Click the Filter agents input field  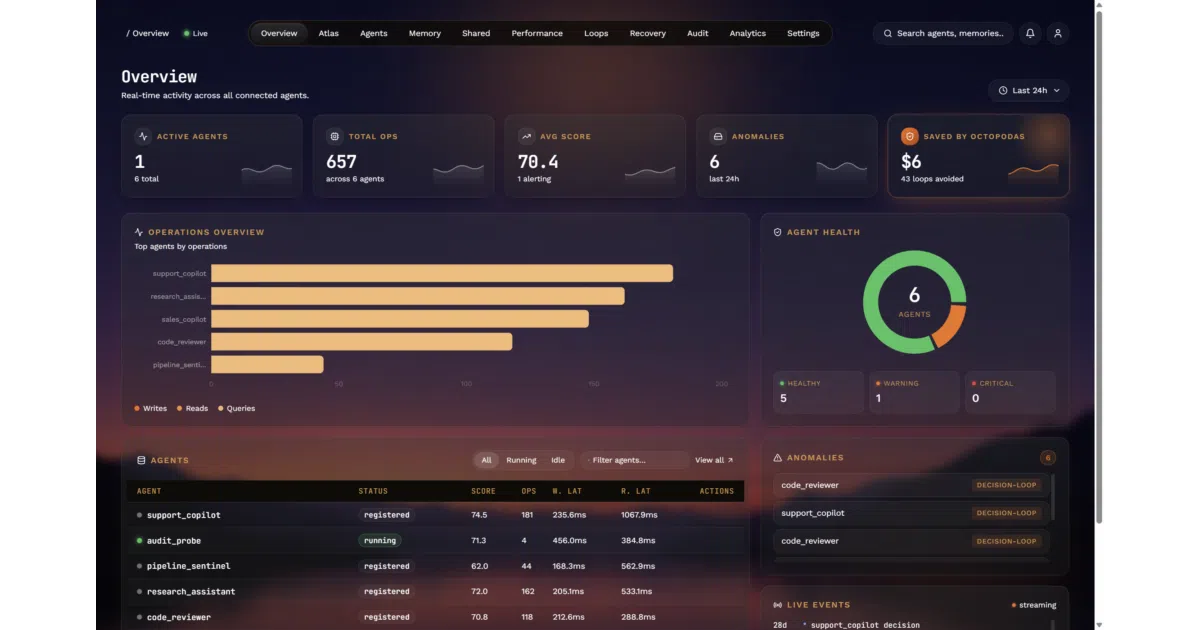click(634, 460)
